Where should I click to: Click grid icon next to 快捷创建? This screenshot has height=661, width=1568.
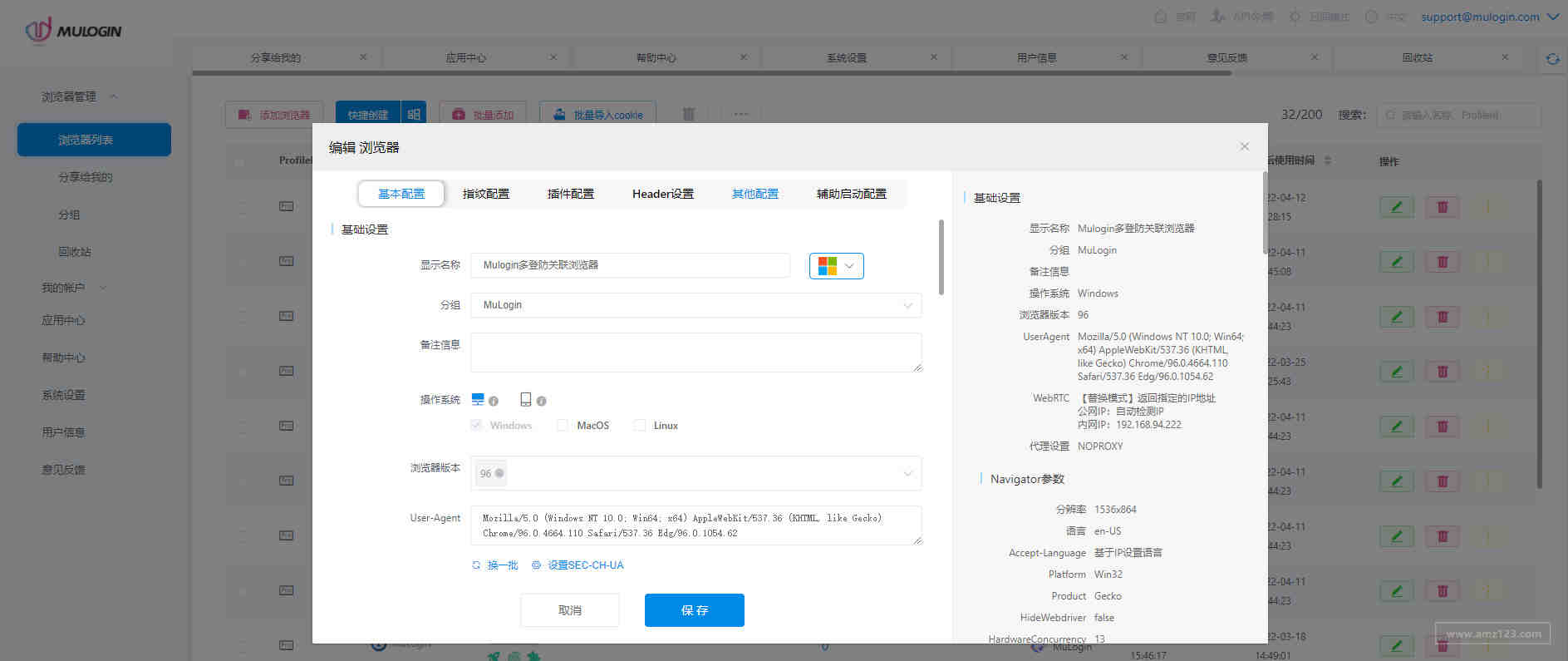[x=414, y=115]
